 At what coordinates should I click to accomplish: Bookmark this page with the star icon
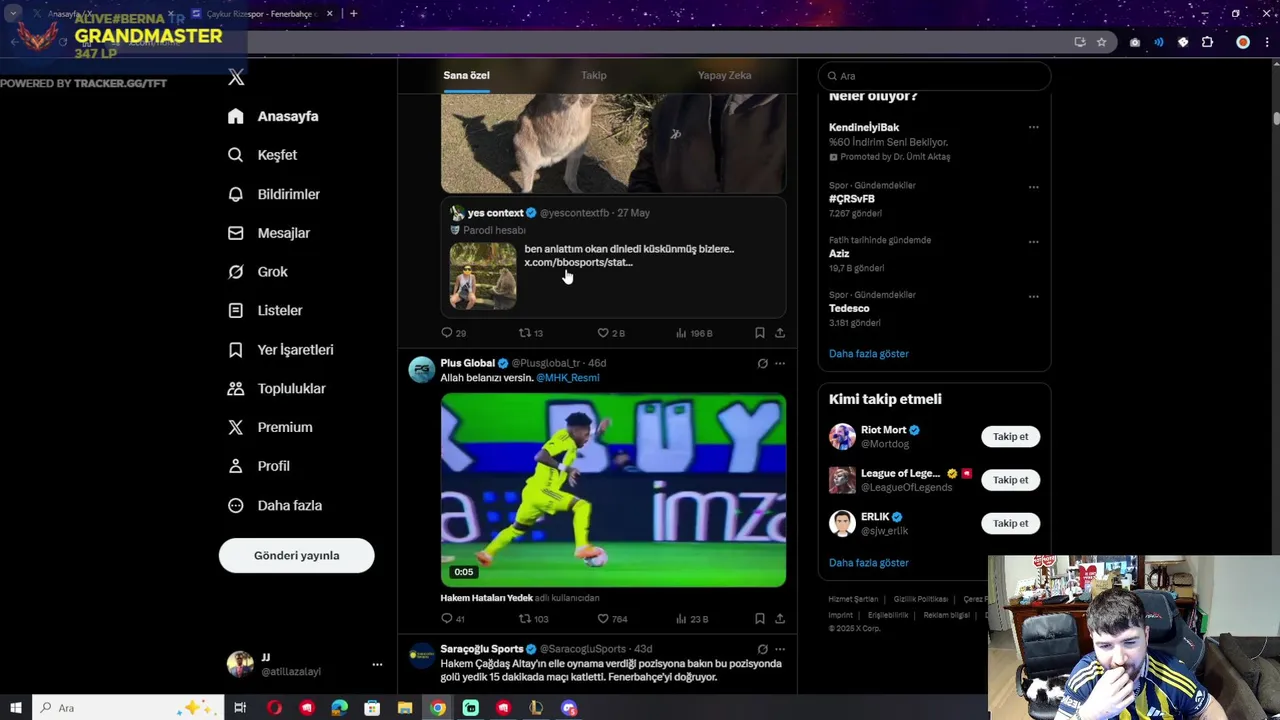(1101, 42)
